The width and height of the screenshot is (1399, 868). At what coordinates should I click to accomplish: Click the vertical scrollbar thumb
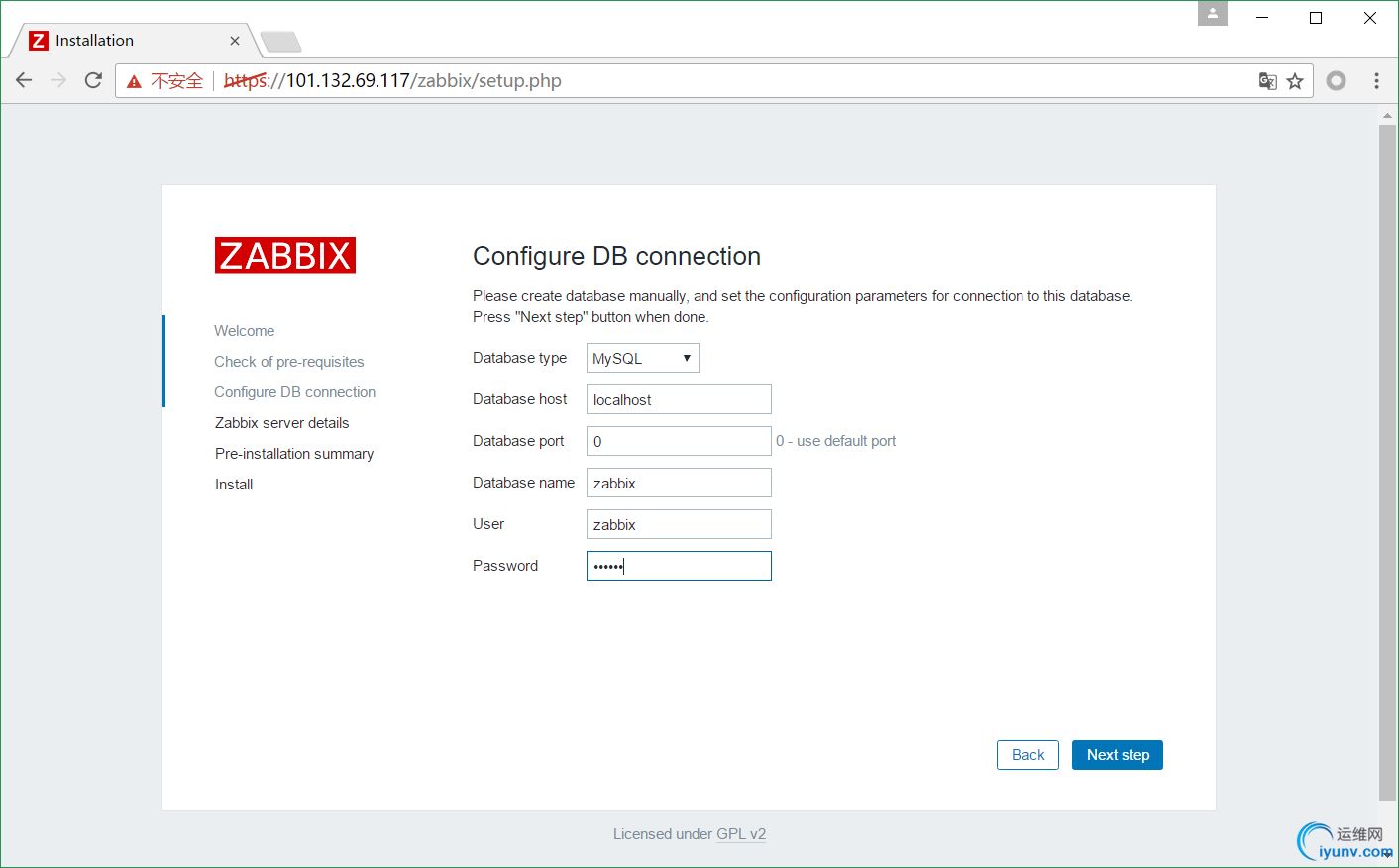[1387, 462]
